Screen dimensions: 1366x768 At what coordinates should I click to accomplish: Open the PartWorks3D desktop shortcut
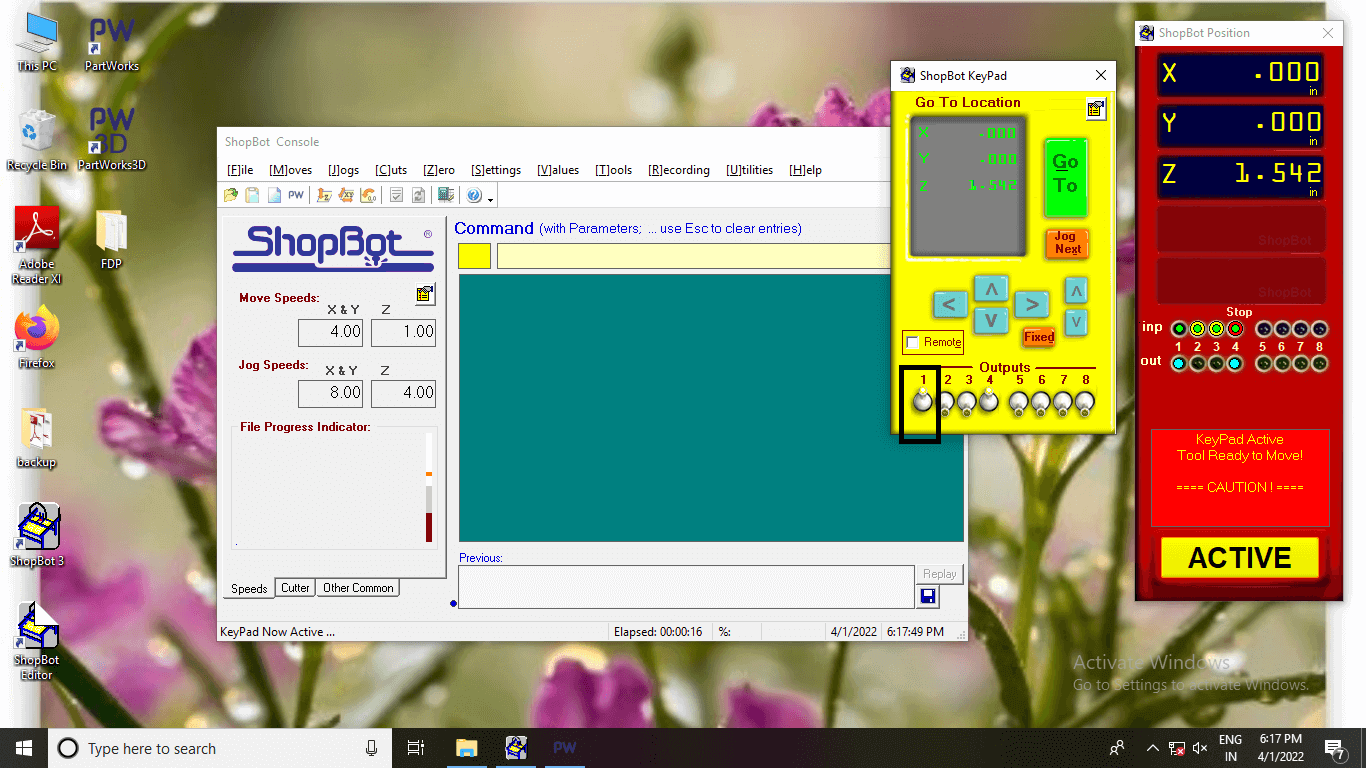click(111, 139)
